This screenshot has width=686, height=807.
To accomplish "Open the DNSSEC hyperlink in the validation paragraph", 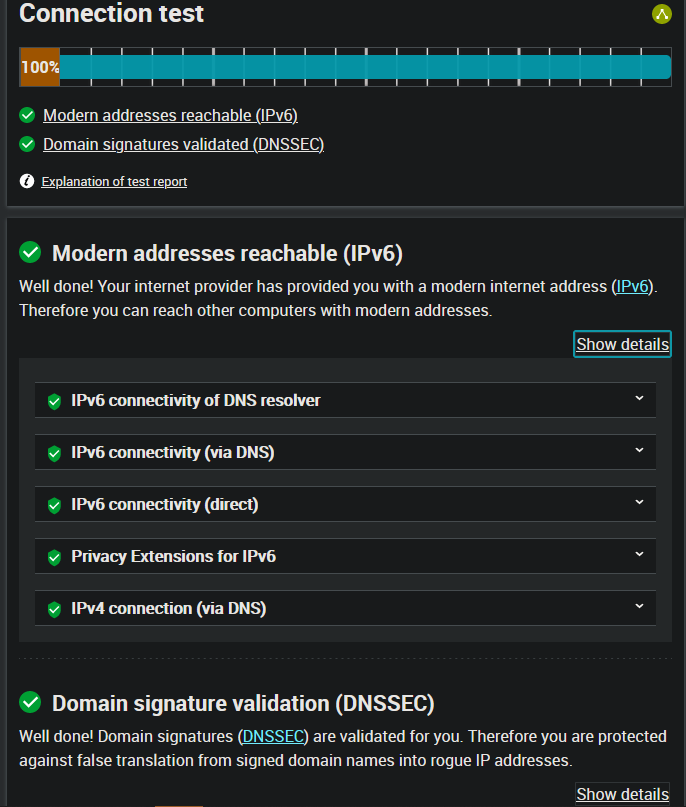I will coord(272,736).
